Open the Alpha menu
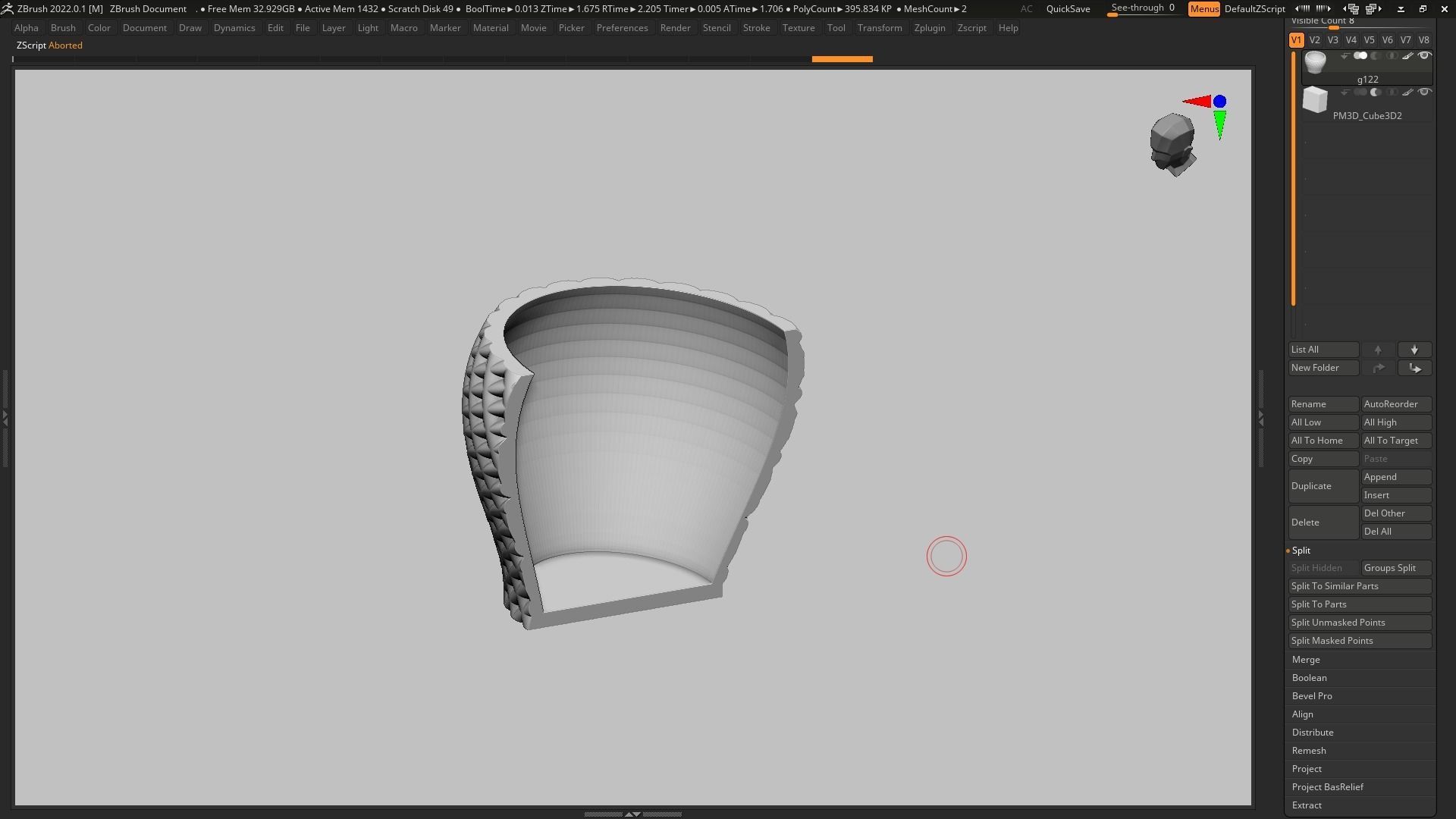Screen dimensions: 1456x819 [26, 28]
